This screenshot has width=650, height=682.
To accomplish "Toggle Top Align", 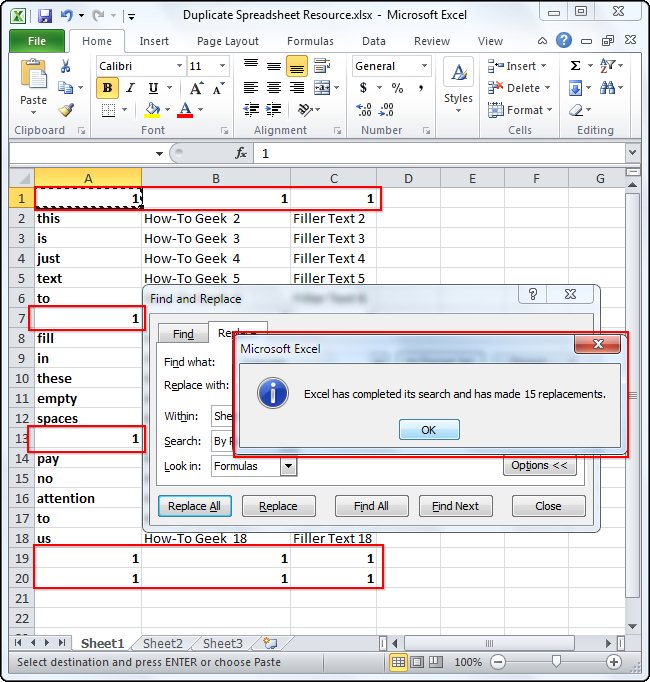I will (x=251, y=65).
